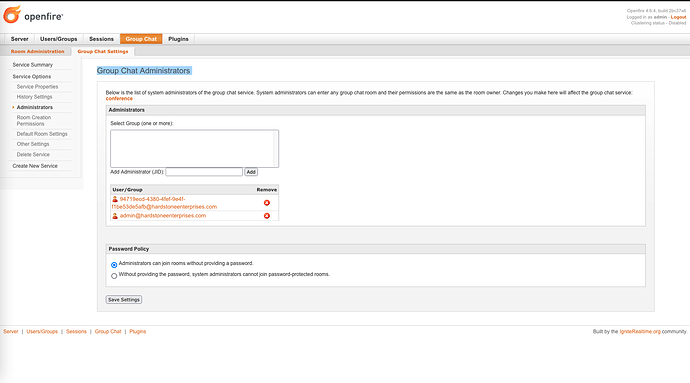Viewport: 690px width, 383px height.
Task: Switch to Room Administration subtab
Action: 37,52
